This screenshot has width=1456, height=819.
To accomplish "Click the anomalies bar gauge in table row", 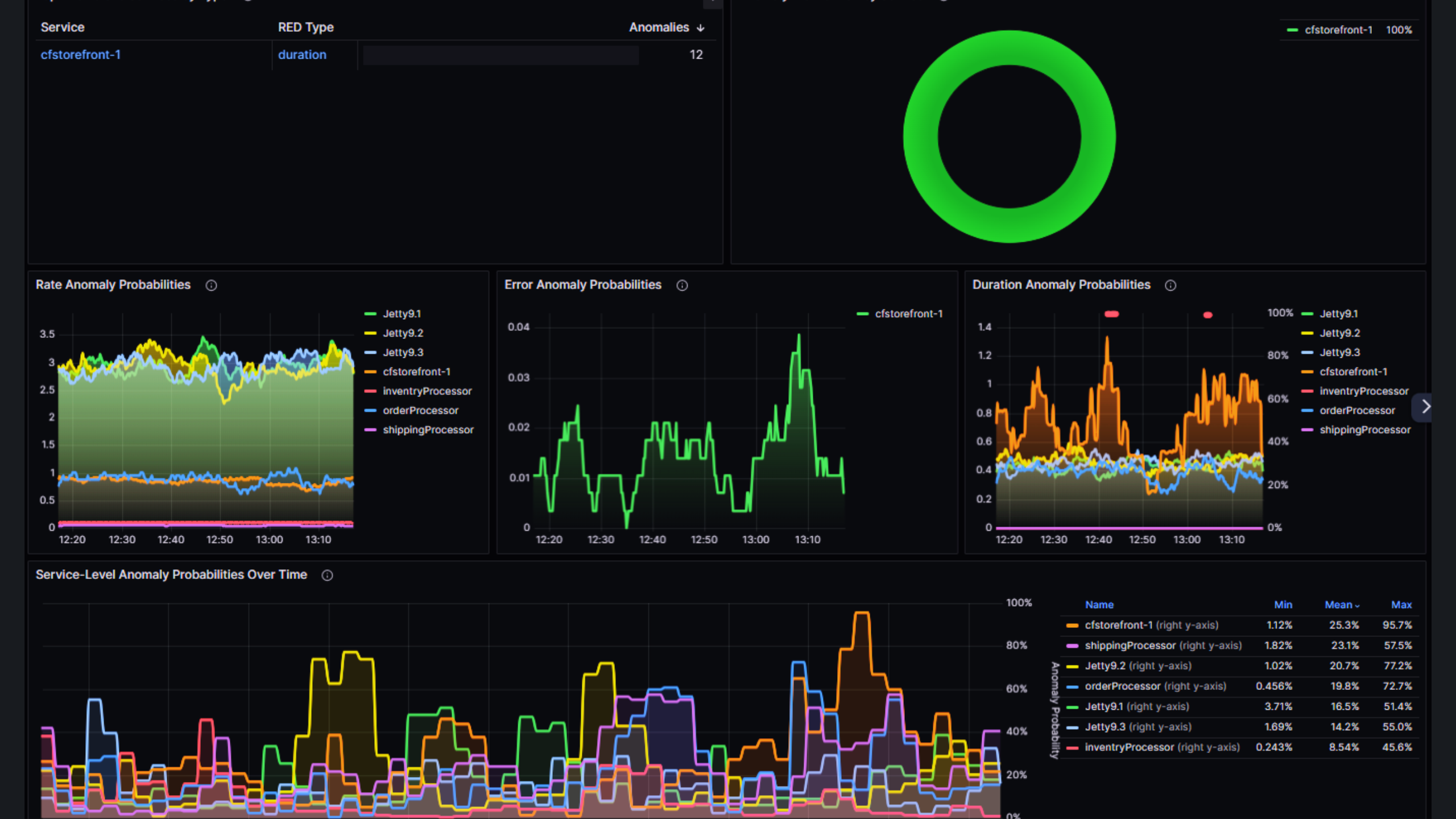I will (x=500, y=55).
